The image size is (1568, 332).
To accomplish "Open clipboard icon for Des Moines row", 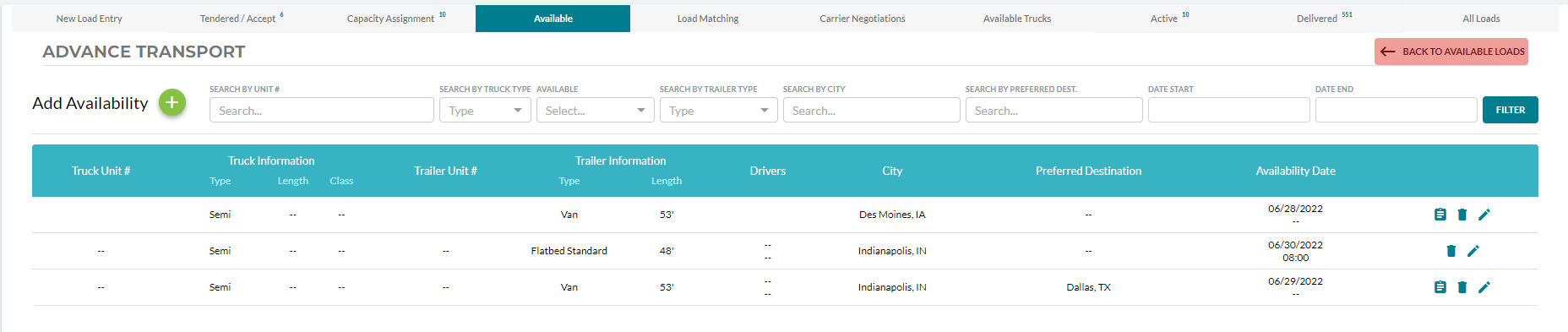I will tap(1440, 215).
